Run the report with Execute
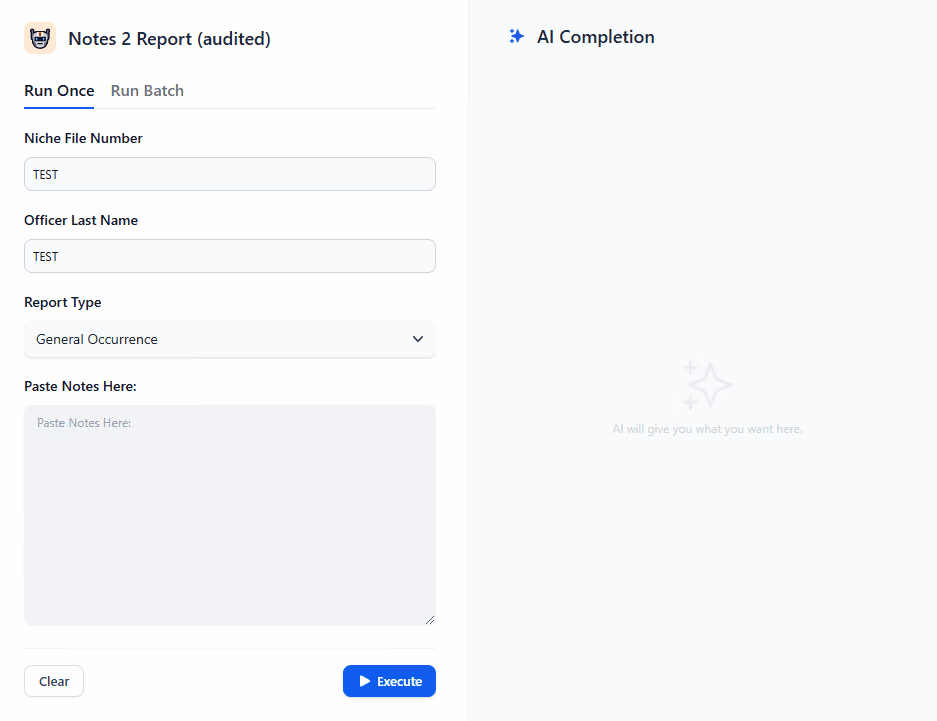937x721 pixels. tap(389, 681)
